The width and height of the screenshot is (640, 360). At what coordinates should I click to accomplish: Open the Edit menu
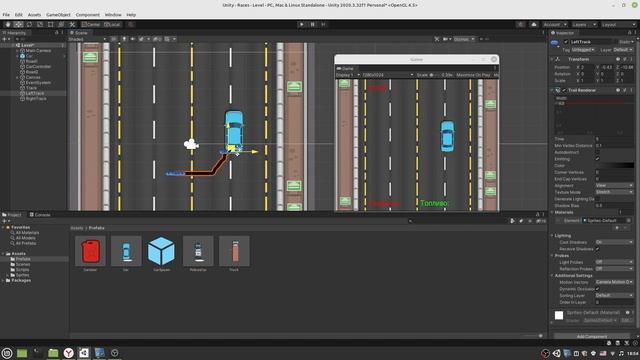[x=19, y=15]
